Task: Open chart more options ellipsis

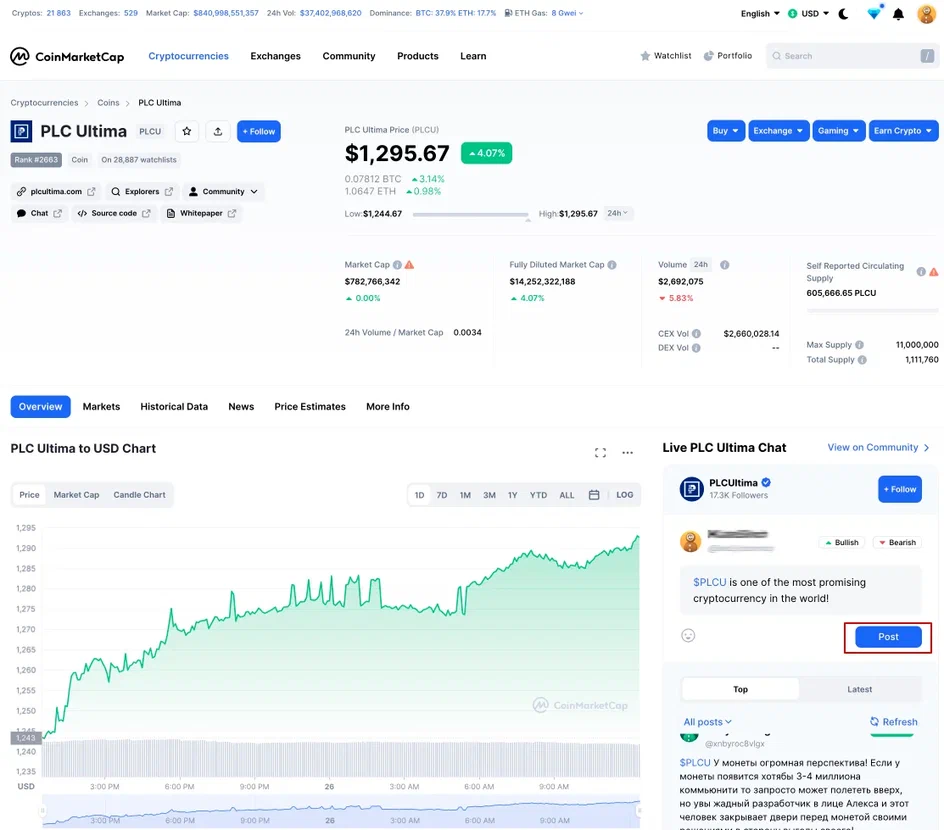Action: click(x=627, y=453)
